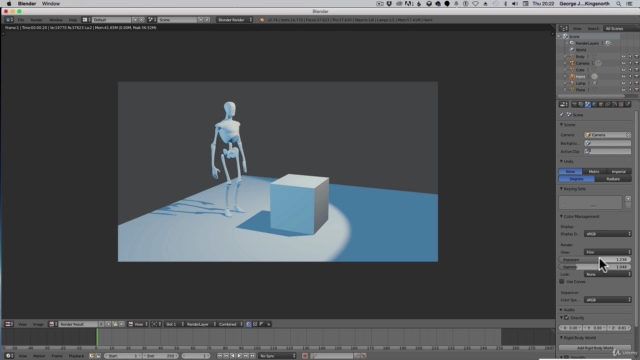Click the Properties editor type icon

(564, 104)
